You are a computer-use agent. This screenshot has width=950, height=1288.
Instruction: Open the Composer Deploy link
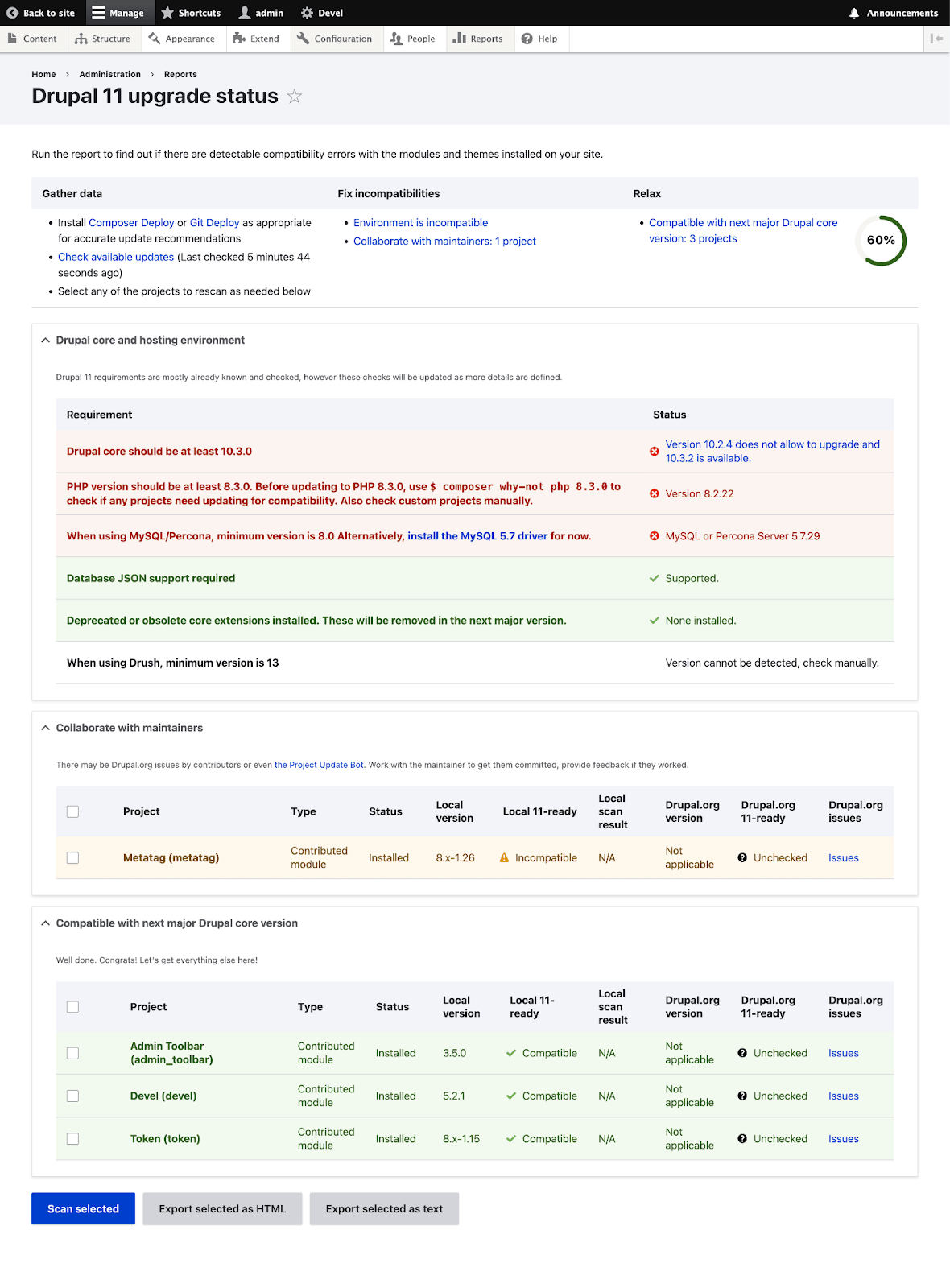point(131,223)
